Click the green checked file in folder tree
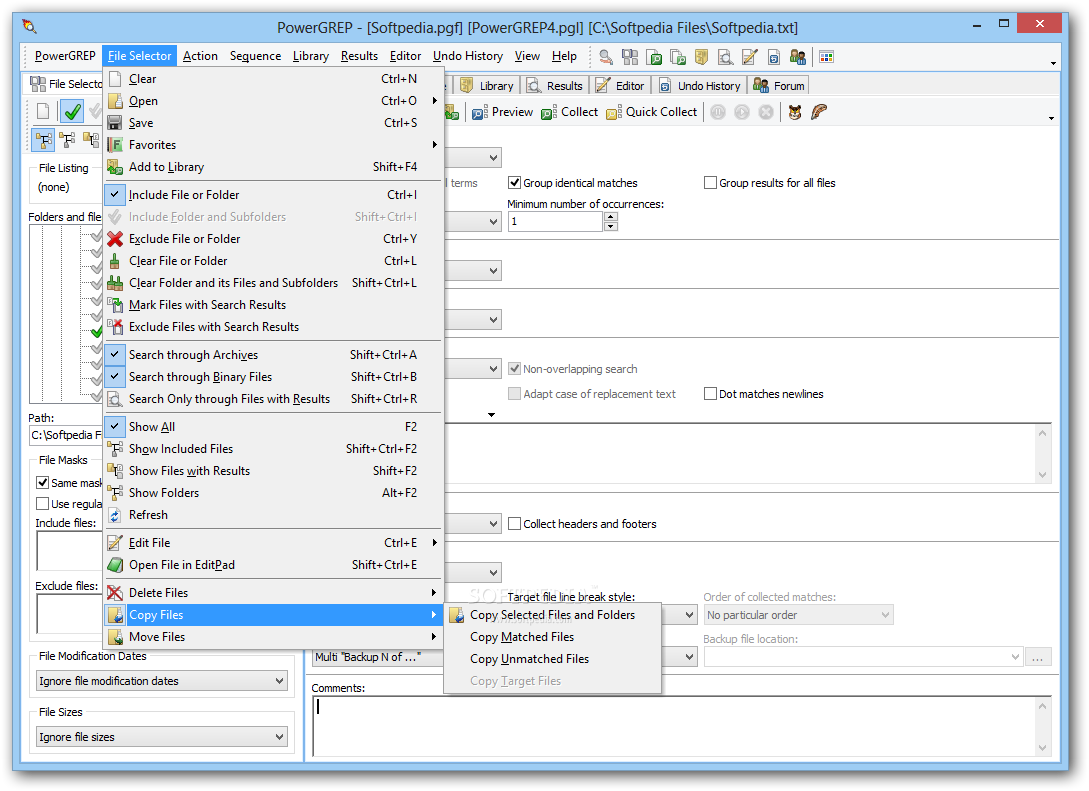The width and height of the screenshot is (1089, 791). click(97, 331)
